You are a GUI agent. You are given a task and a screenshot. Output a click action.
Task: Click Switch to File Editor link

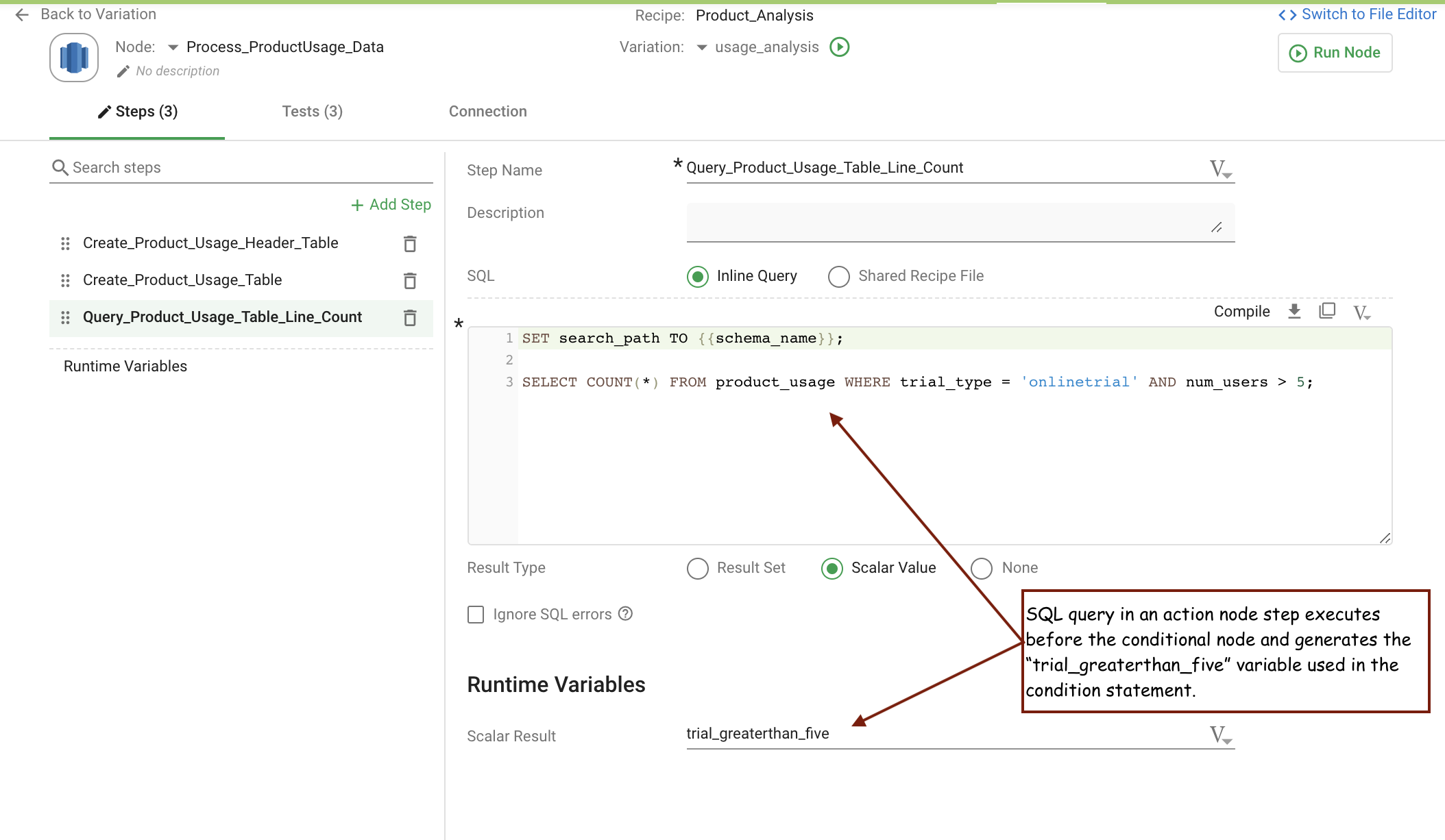[x=1357, y=14]
